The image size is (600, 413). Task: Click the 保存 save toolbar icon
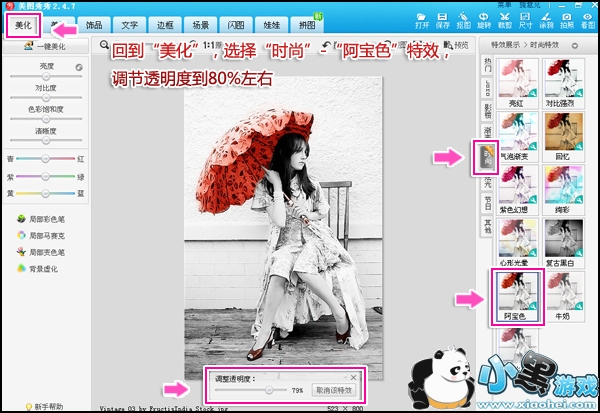[445, 22]
